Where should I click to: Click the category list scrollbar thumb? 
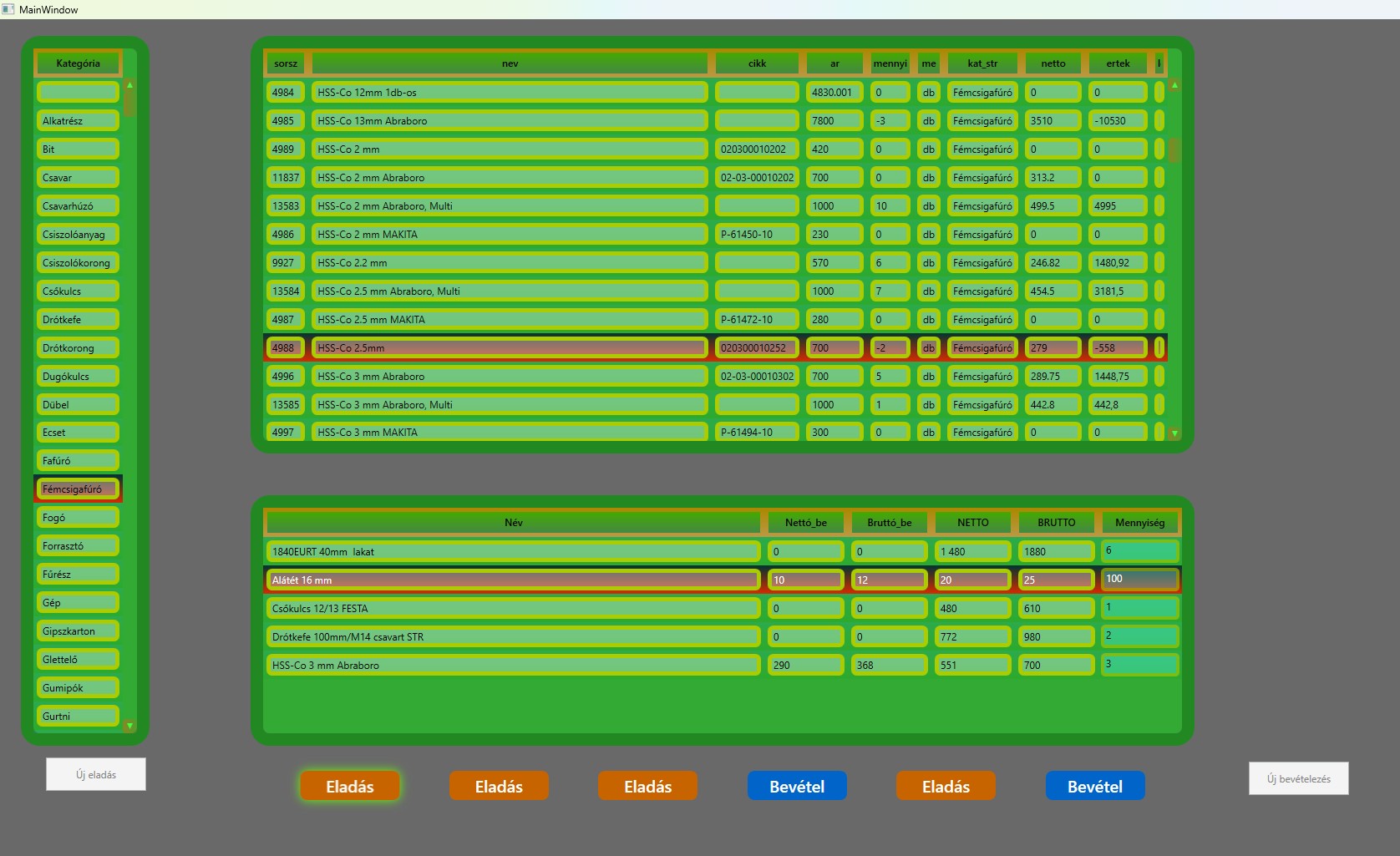tap(129, 104)
